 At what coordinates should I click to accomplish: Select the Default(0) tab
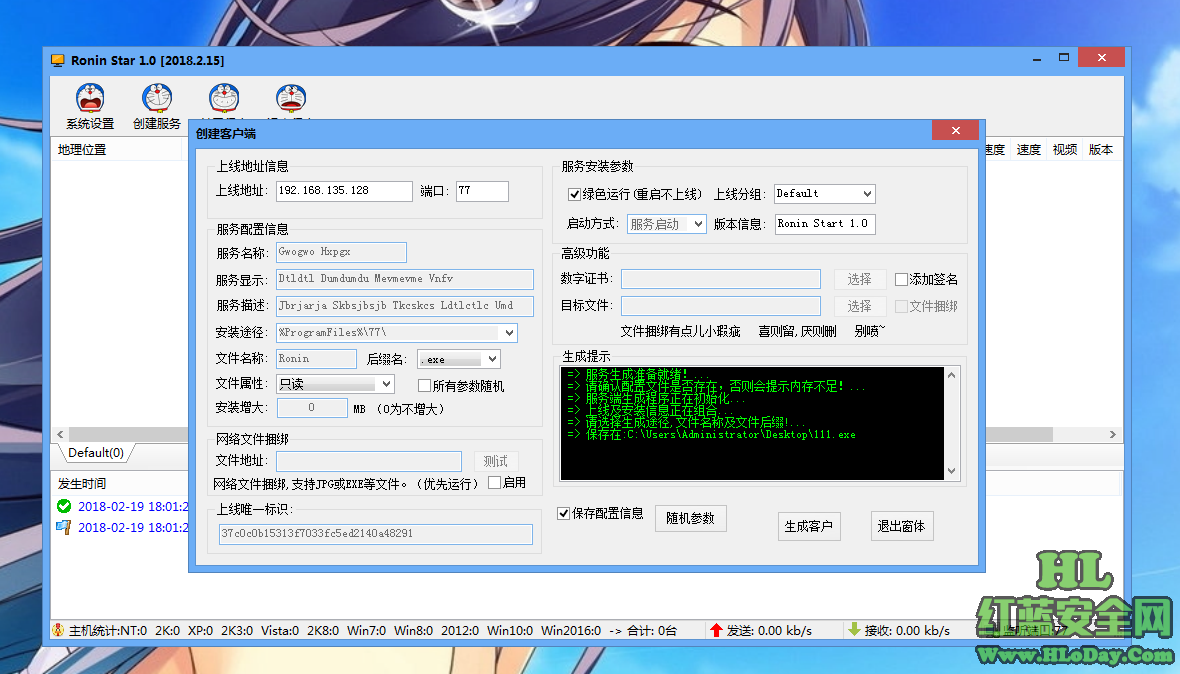96,453
